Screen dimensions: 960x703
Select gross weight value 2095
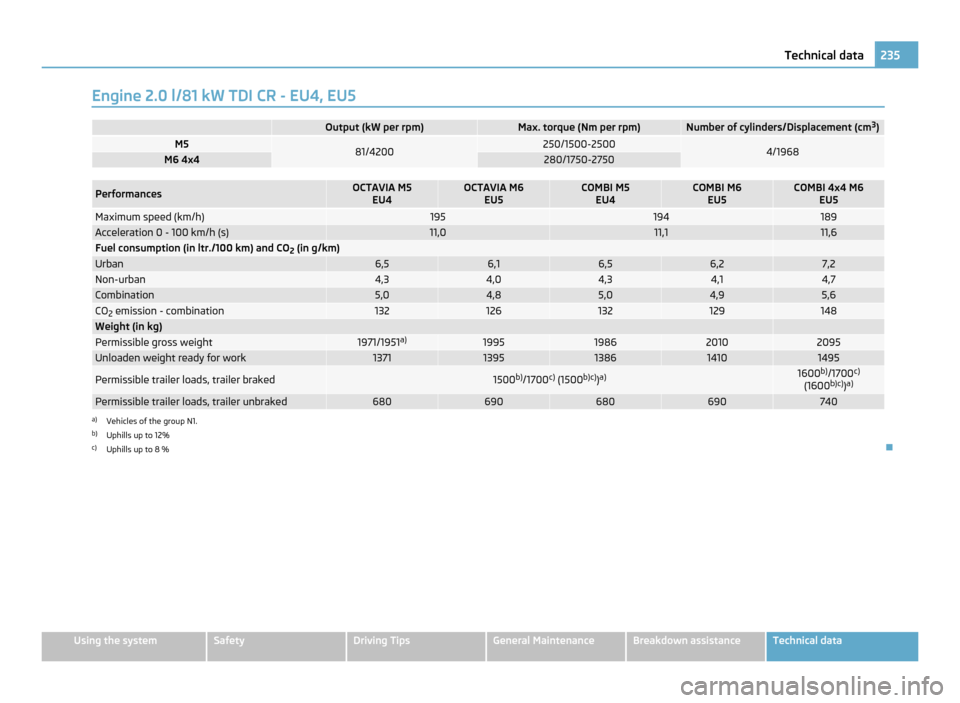[x=828, y=342]
